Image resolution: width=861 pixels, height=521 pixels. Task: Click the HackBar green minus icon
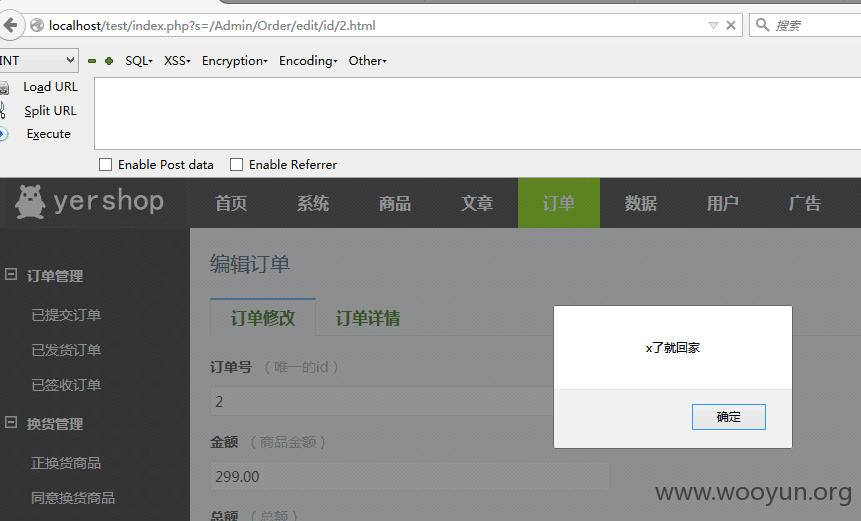[92, 61]
